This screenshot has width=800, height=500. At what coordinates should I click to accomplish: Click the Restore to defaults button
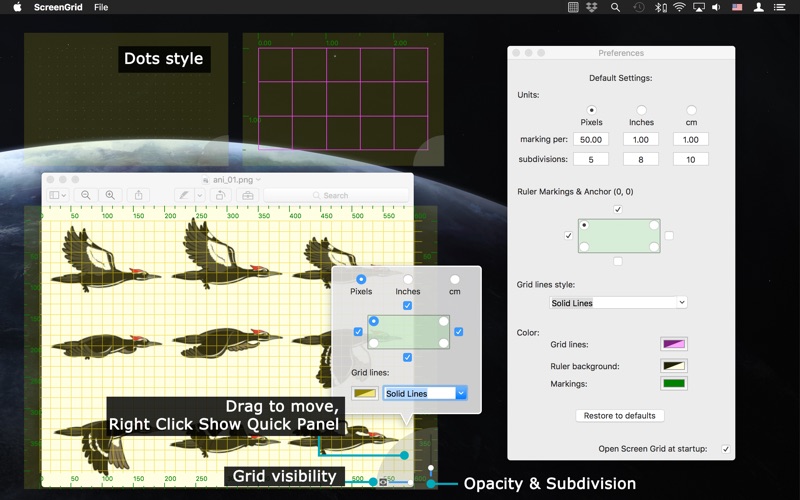620,415
